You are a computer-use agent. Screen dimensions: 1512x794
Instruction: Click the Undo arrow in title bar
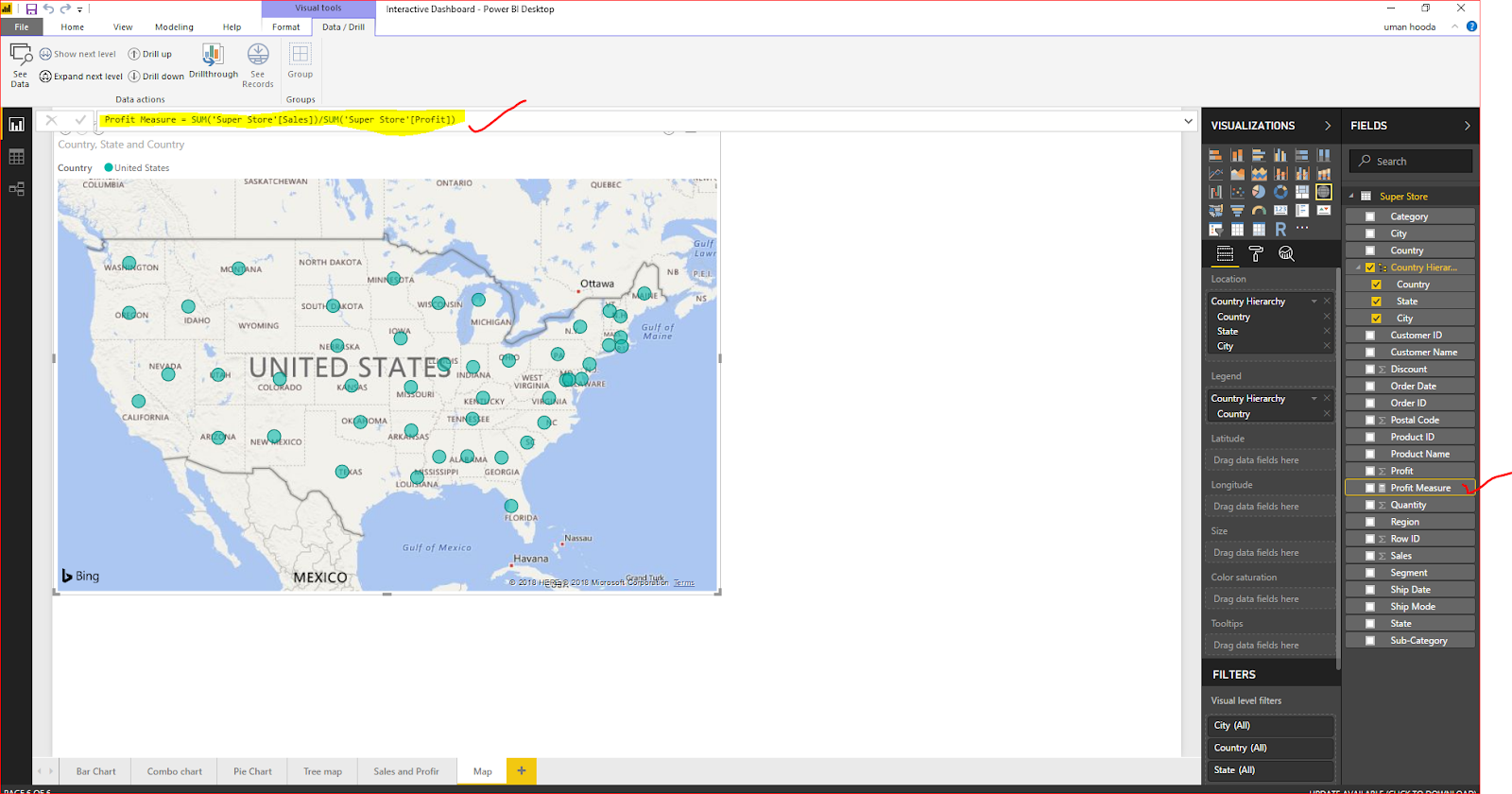tap(48, 9)
